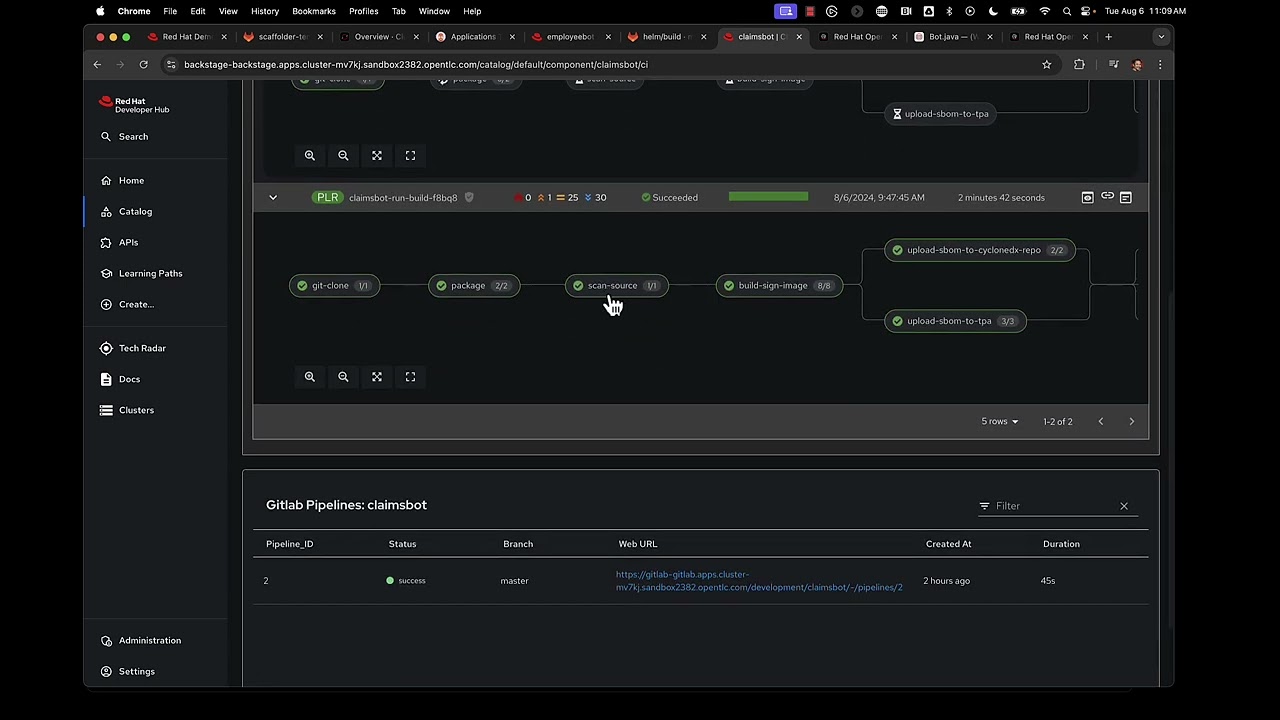The height and width of the screenshot is (720, 1280).
Task: Select the package task node
Action: click(474, 286)
